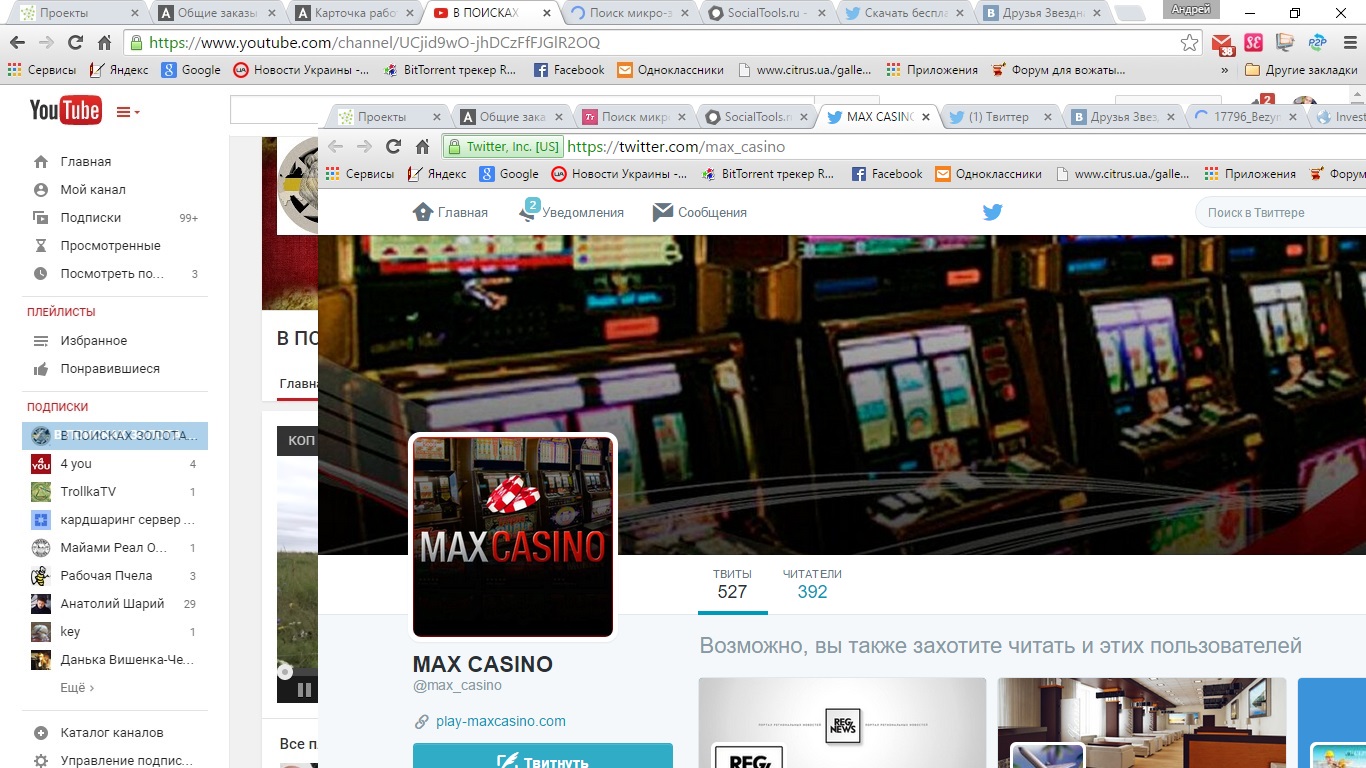This screenshot has height=768, width=1366.
Task: Click the YouTube logo
Action: pos(65,110)
